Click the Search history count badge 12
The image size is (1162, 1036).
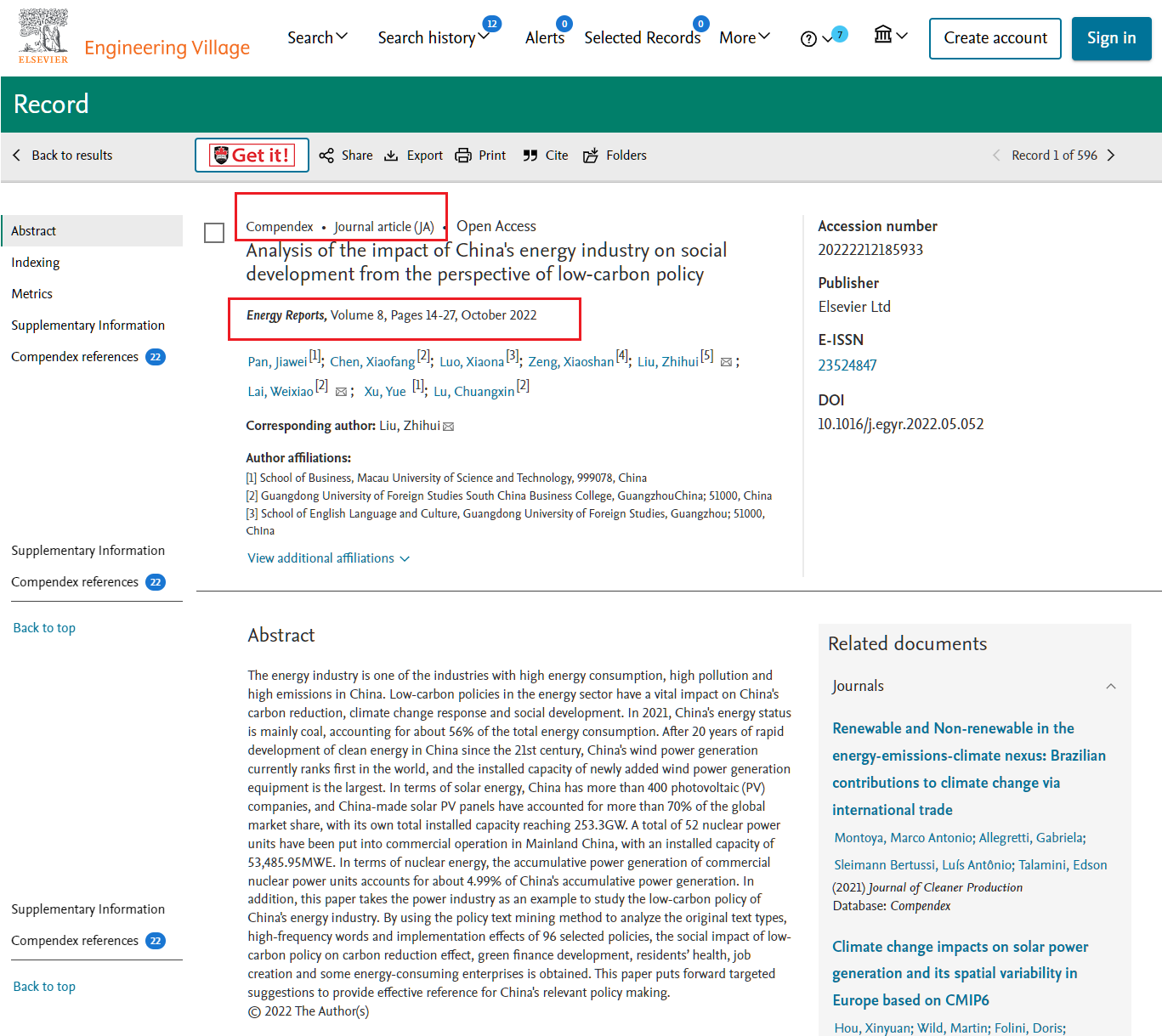tap(491, 24)
